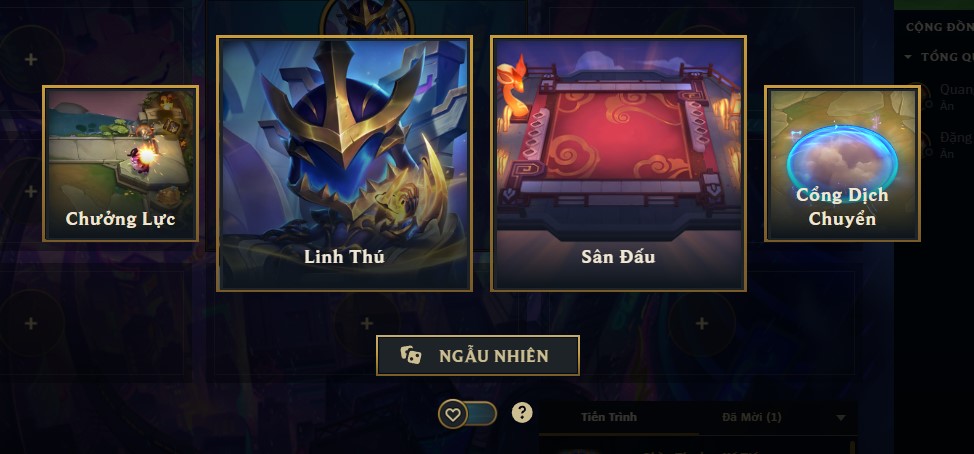974x454 pixels.
Task: Click the dice icon in Ngẫu Nhiên
Action: coord(411,355)
